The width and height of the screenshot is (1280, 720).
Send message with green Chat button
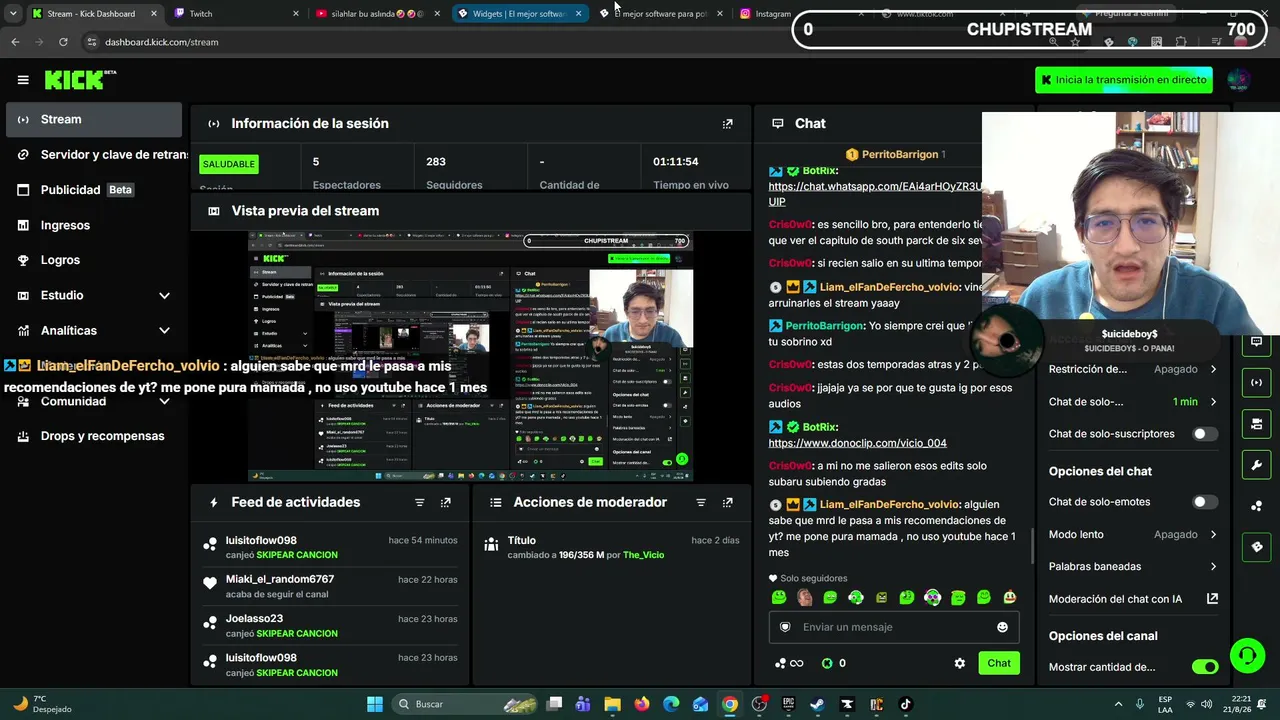999,663
